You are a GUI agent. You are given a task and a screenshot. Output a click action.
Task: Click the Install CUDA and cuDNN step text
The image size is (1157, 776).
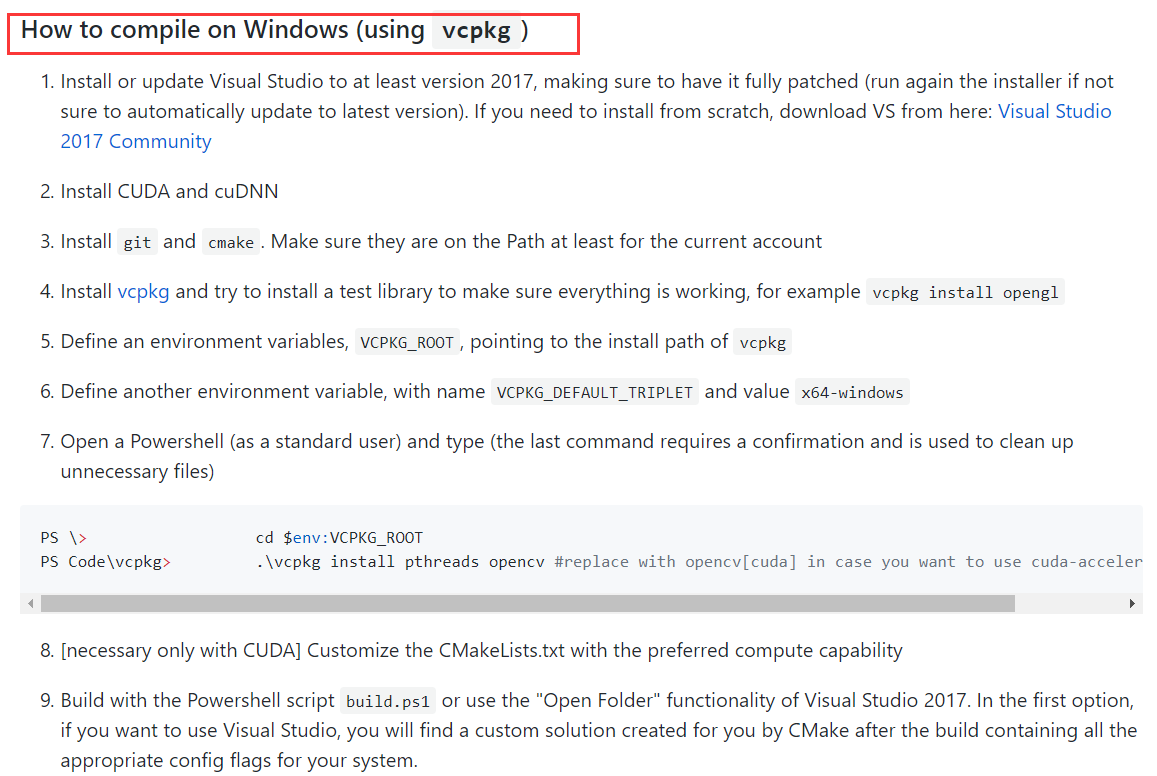(x=168, y=191)
